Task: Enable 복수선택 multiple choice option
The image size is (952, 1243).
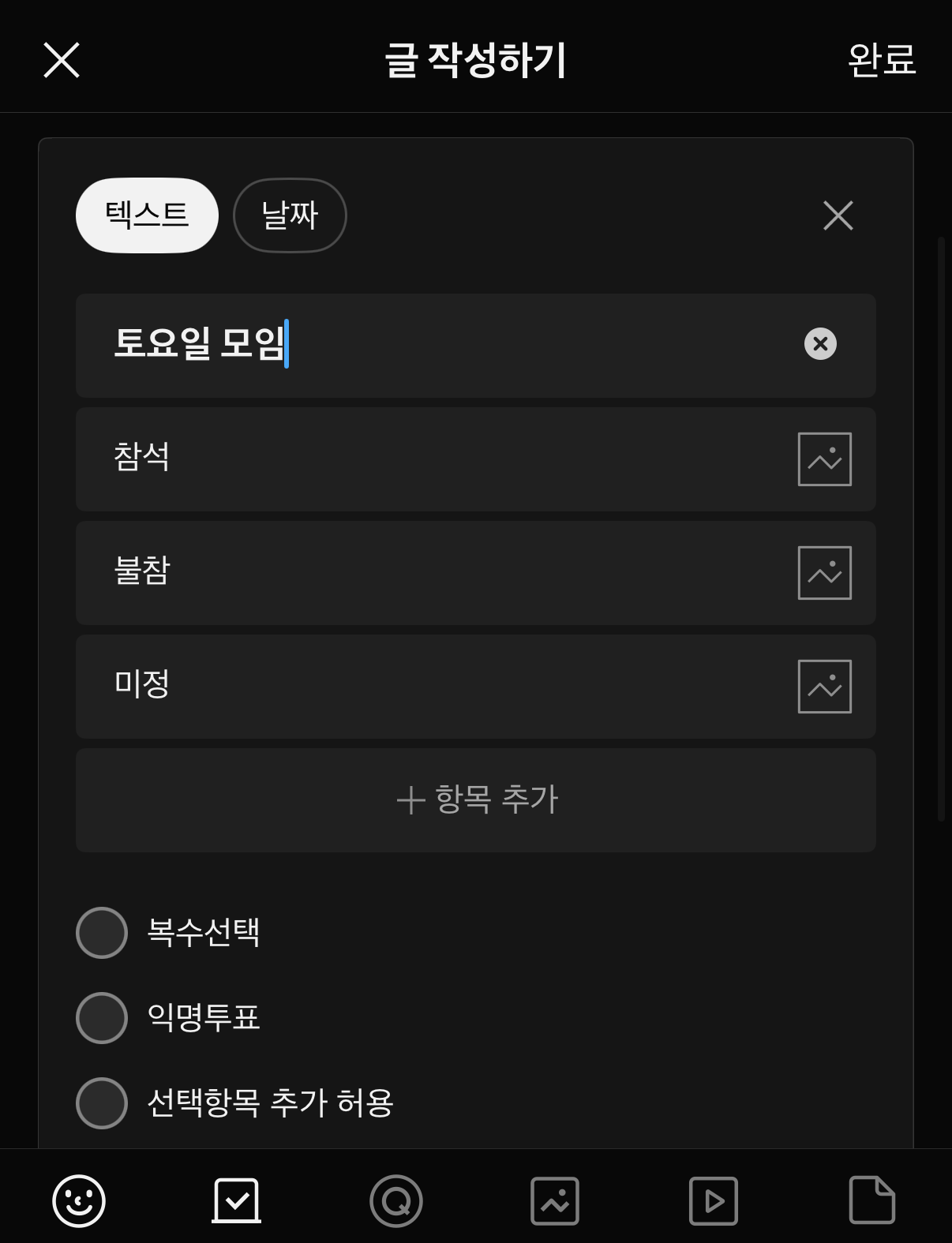Action: tap(102, 933)
